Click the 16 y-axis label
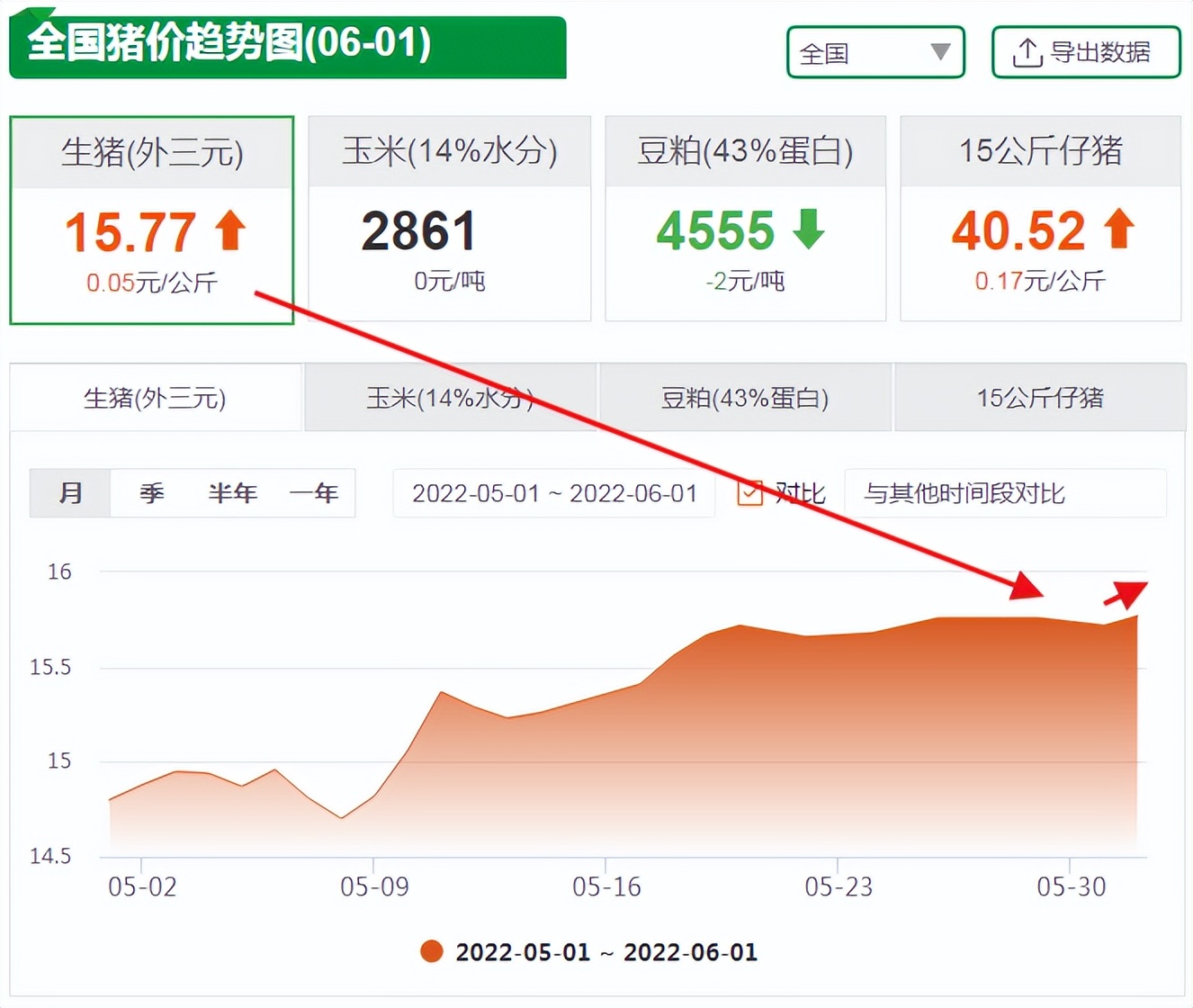 coord(59,571)
